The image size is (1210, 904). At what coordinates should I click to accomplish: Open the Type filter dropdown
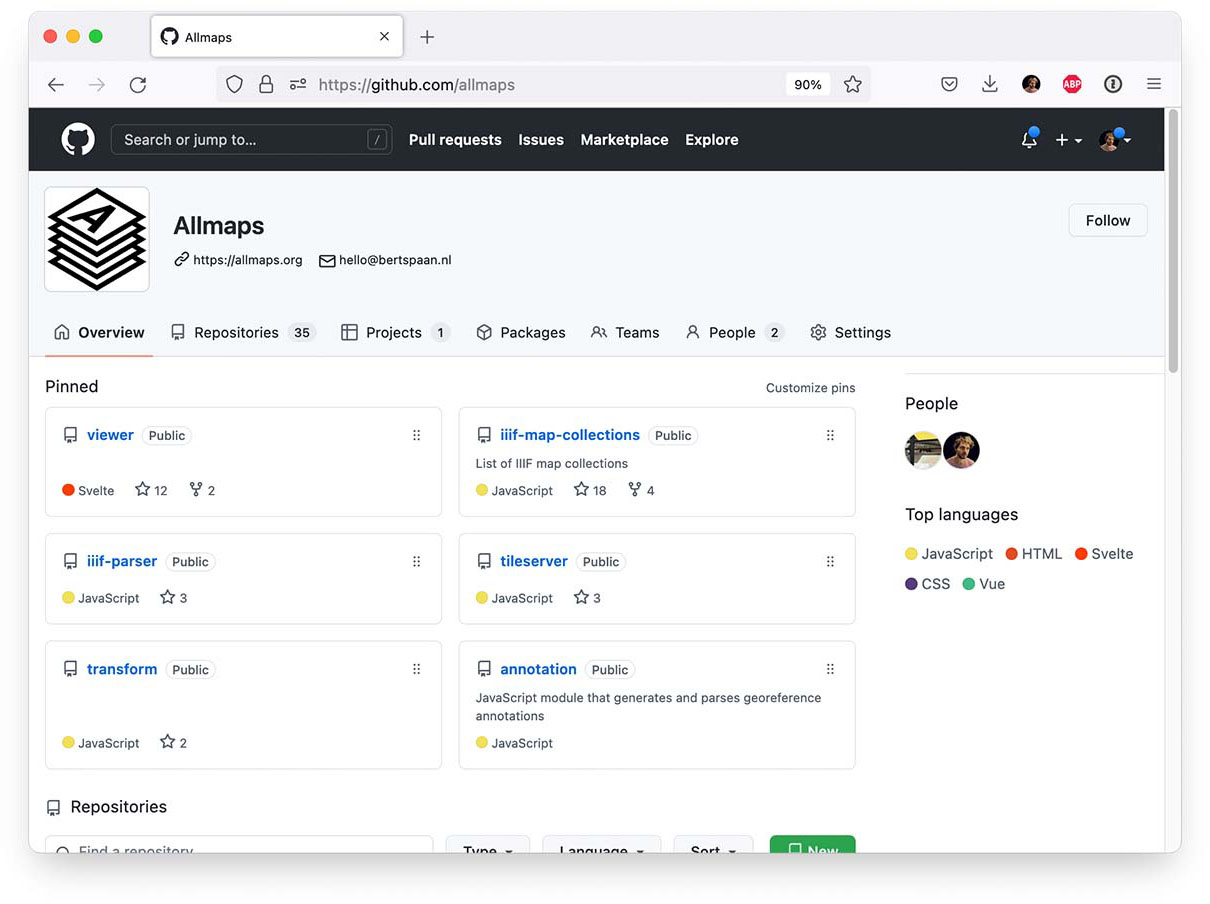(x=487, y=844)
